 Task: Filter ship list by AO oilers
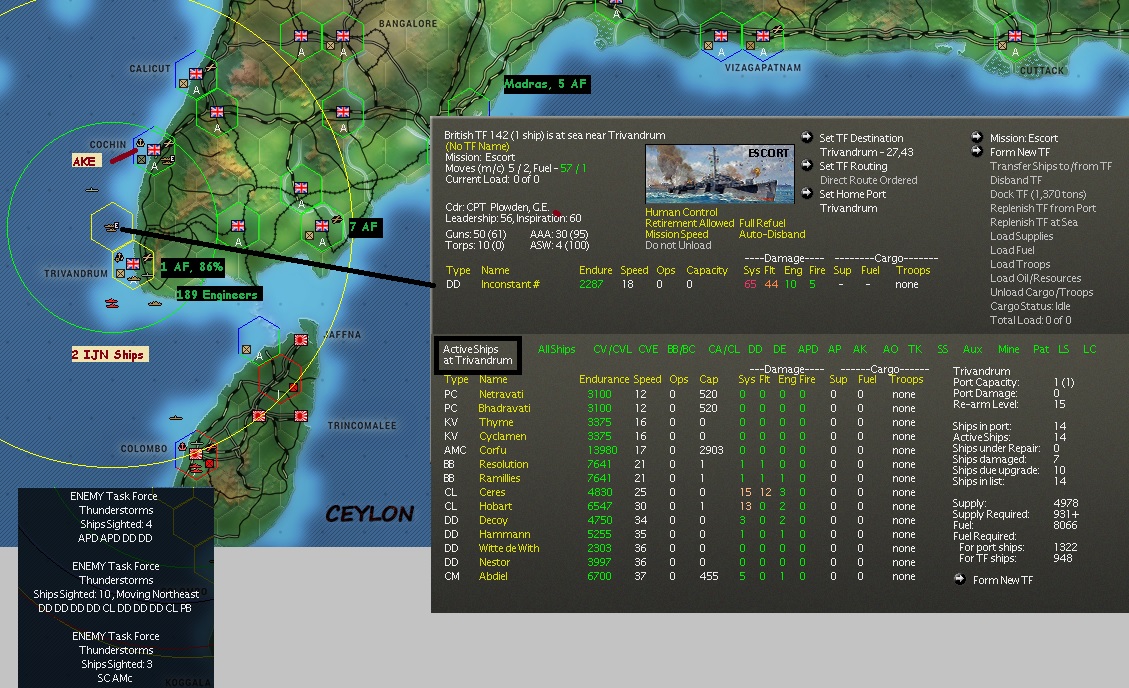tap(891, 349)
